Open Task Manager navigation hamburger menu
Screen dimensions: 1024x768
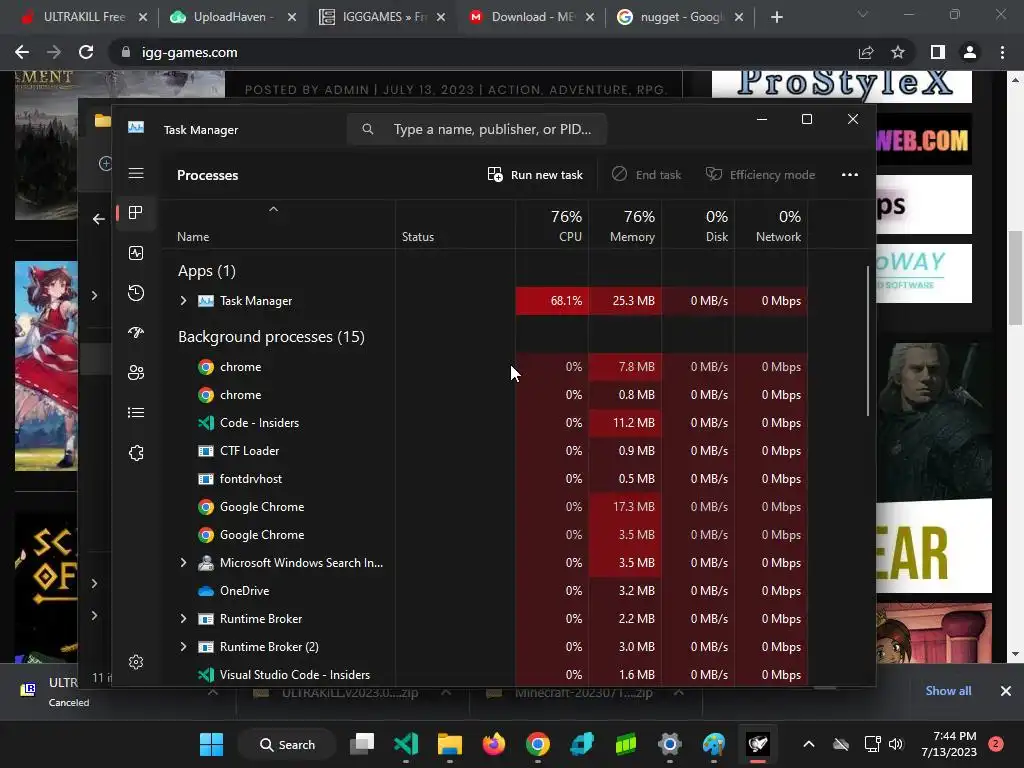pyautogui.click(x=136, y=173)
